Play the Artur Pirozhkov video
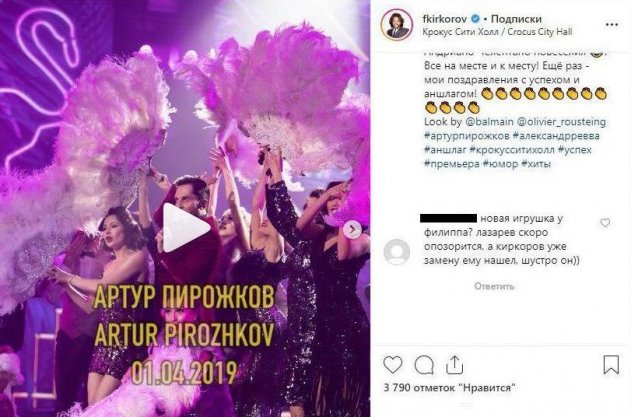 (x=185, y=228)
